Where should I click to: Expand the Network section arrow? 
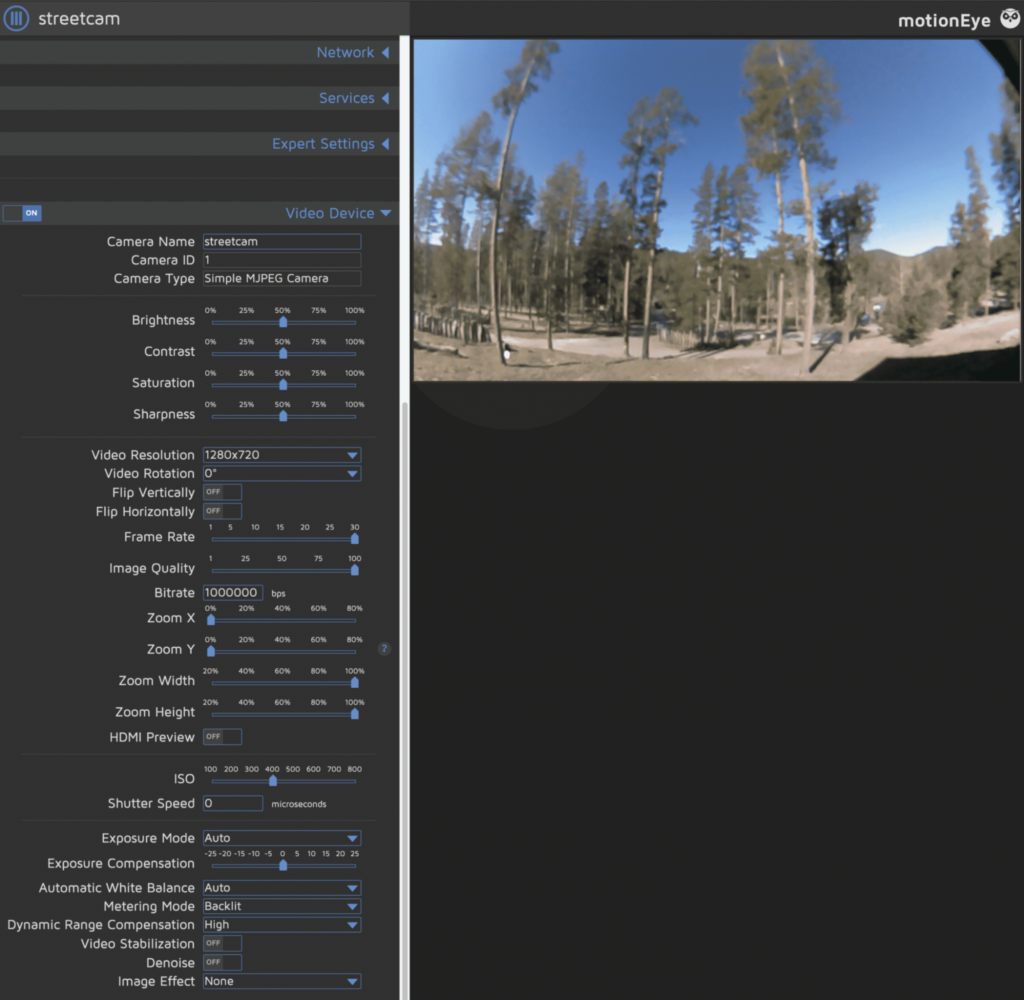(385, 53)
